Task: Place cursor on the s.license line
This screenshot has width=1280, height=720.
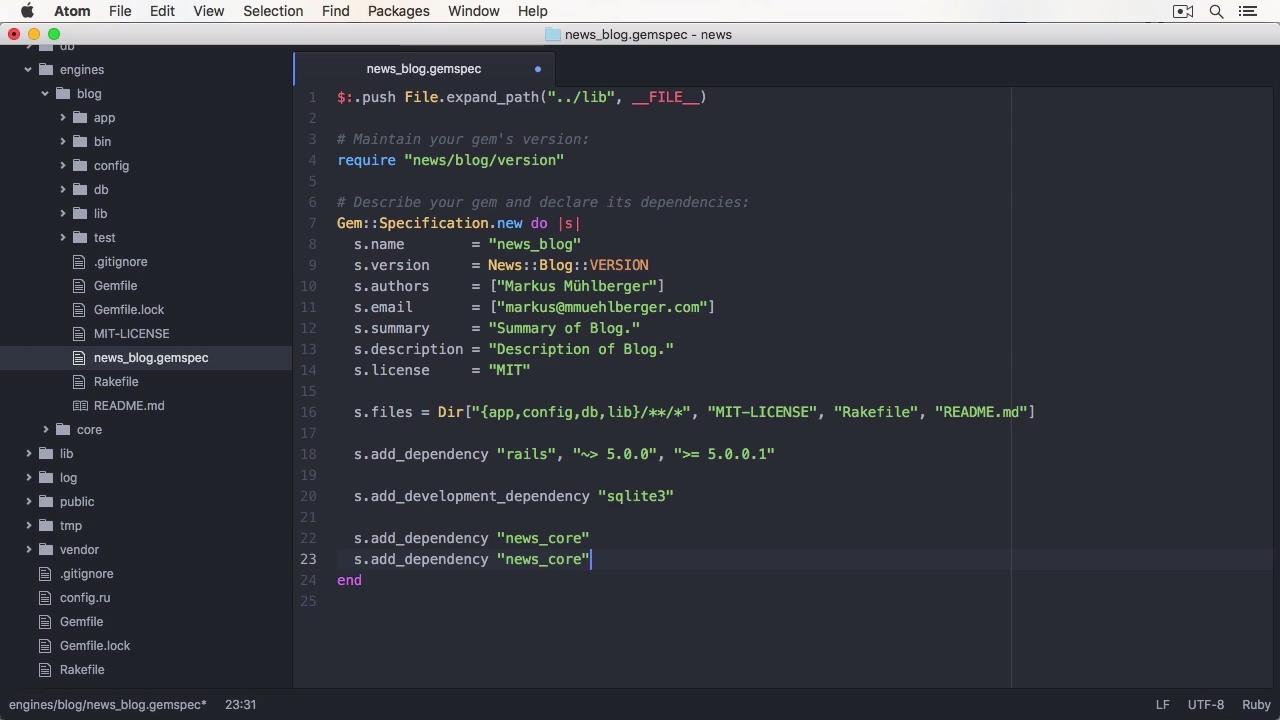Action: (x=441, y=370)
